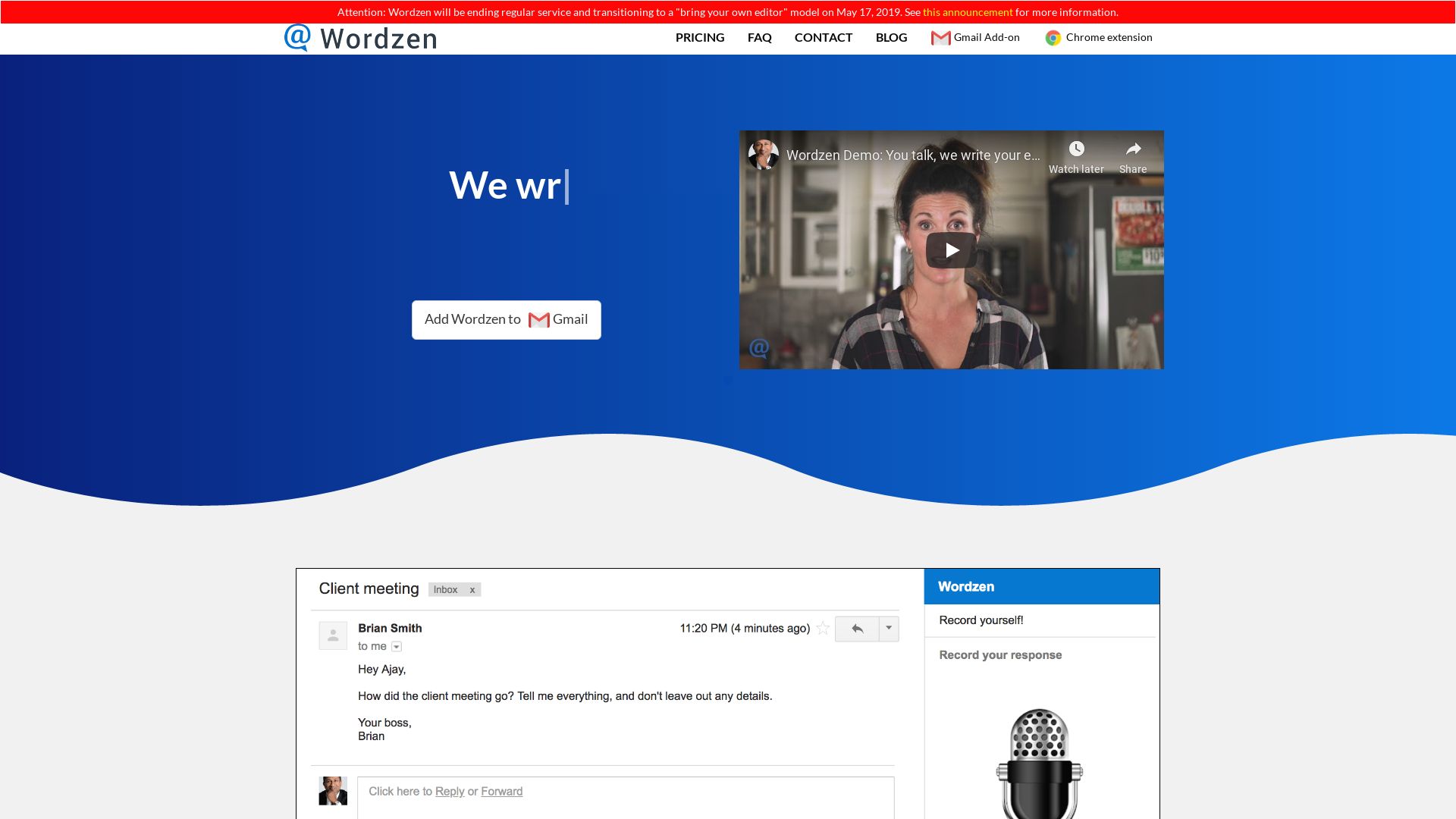1456x819 pixels.
Task: Click the Reply link in the compose box
Action: pyautogui.click(x=449, y=792)
